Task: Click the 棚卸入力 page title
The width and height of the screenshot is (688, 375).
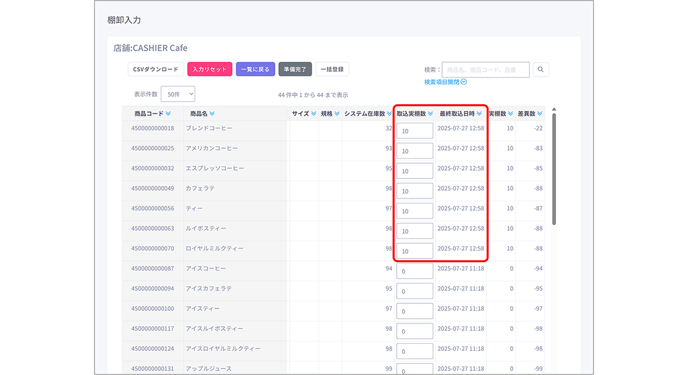Action: point(124,20)
